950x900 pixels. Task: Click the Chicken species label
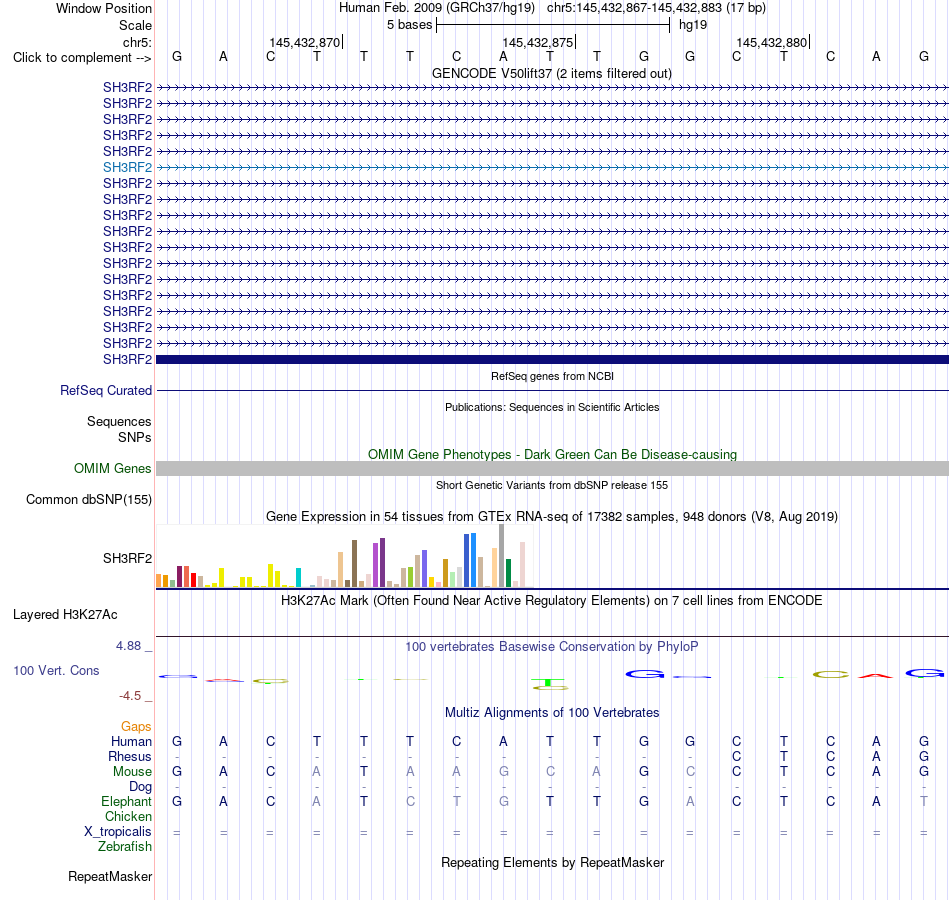128,816
